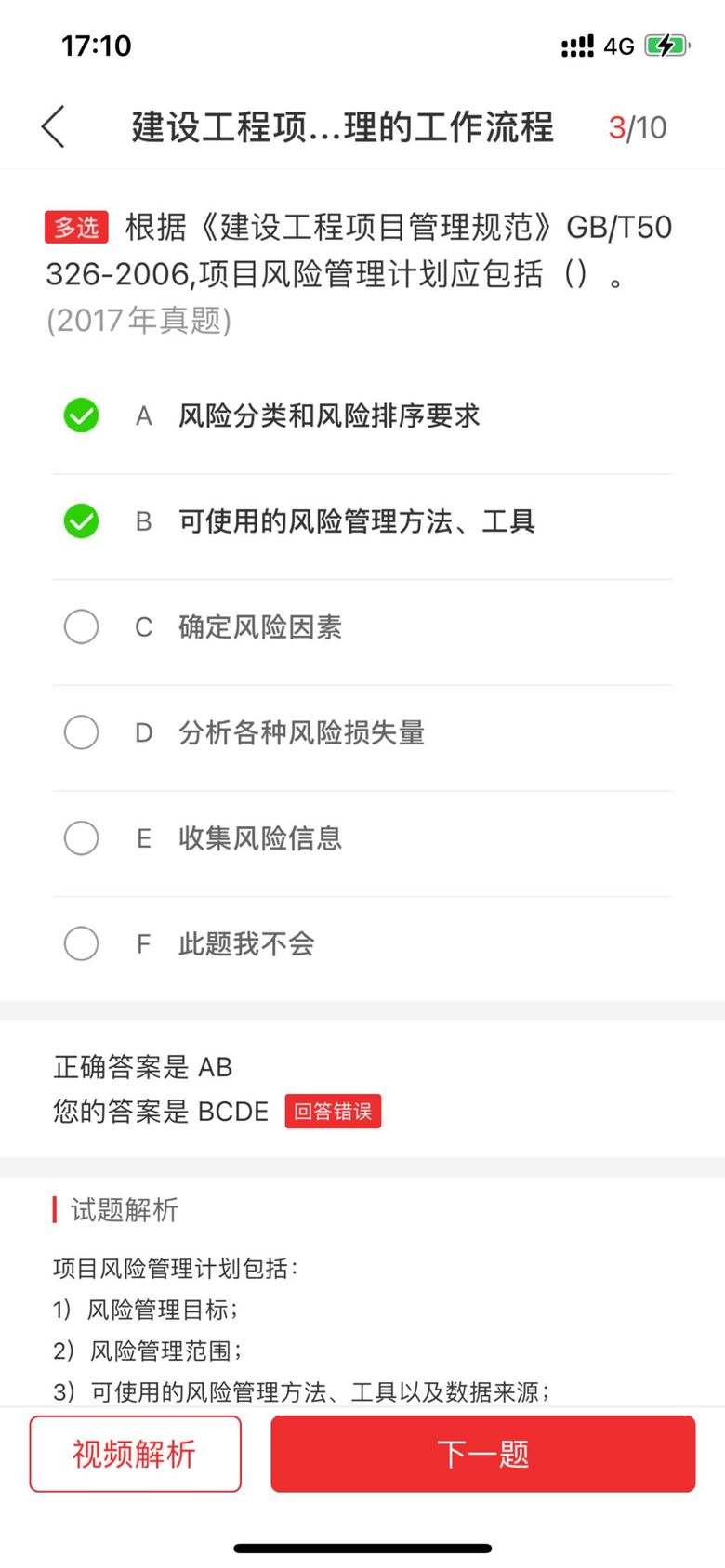Open the 视频解析 video explanation
The image size is (725, 1568).
135,1454
